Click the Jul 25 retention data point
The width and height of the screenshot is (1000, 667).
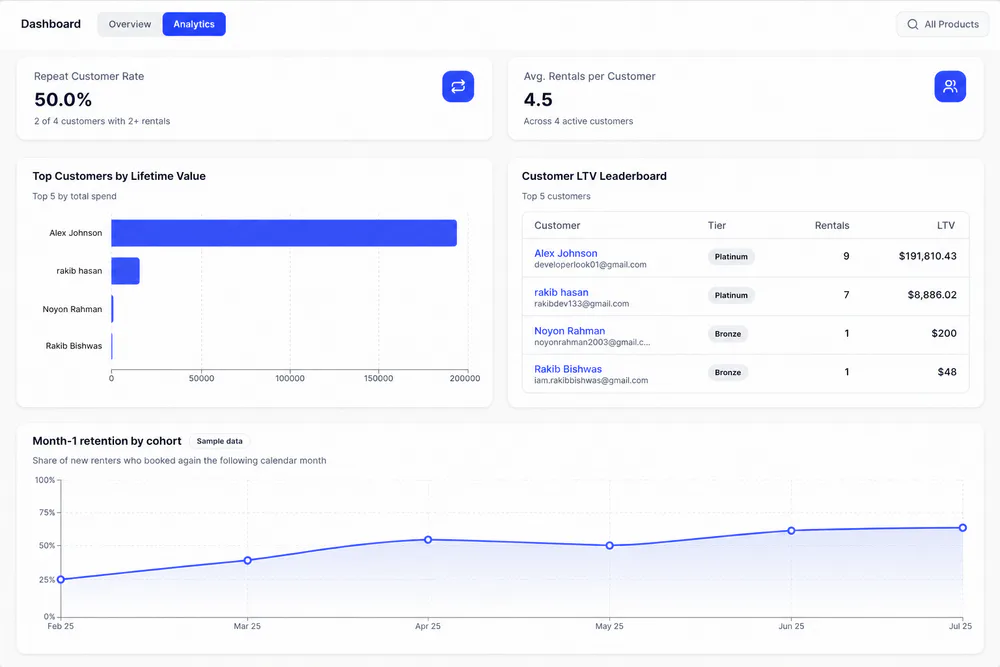[x=963, y=528]
